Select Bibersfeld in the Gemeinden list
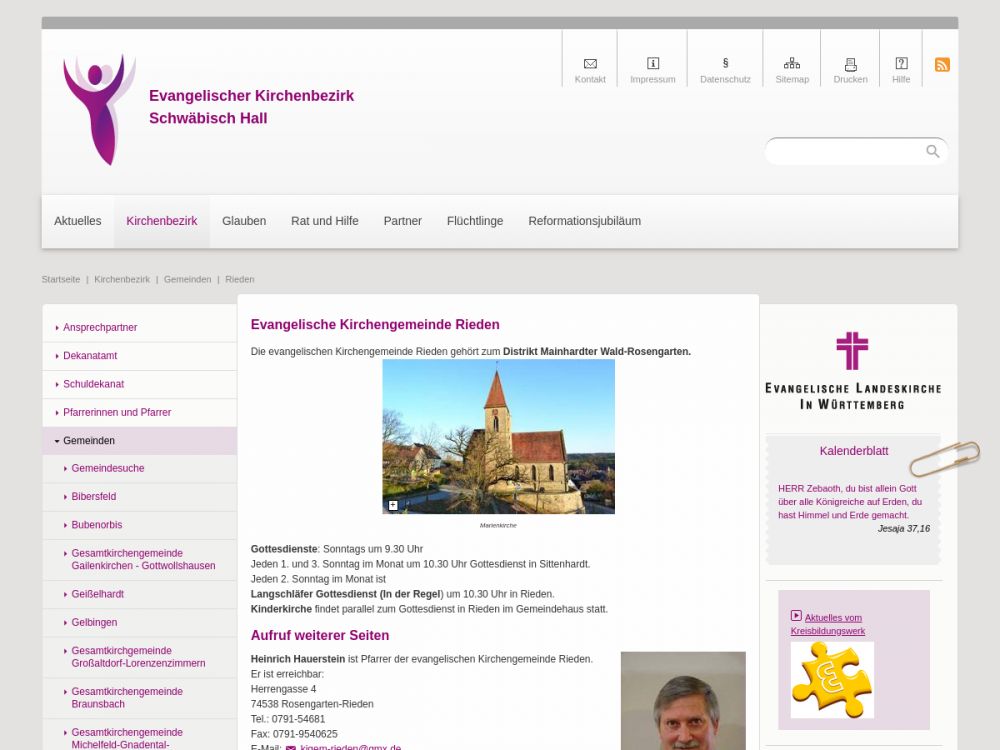 coord(94,497)
